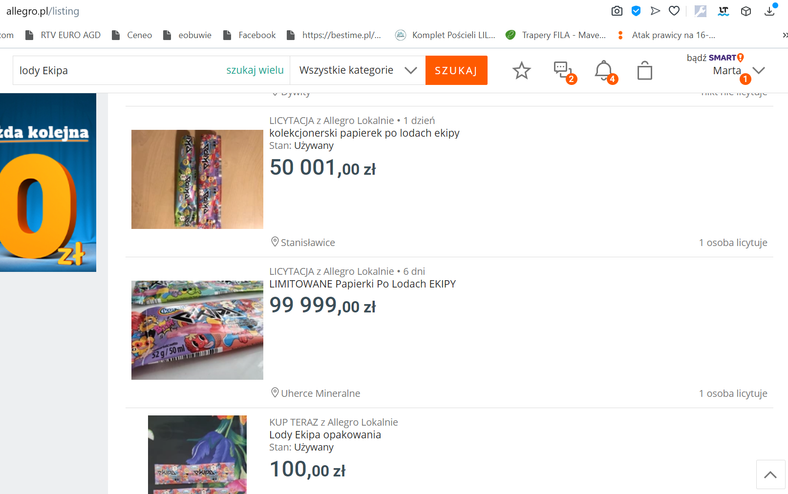
Task: Show more bookmarks overflow arrow
Action: [784, 35]
